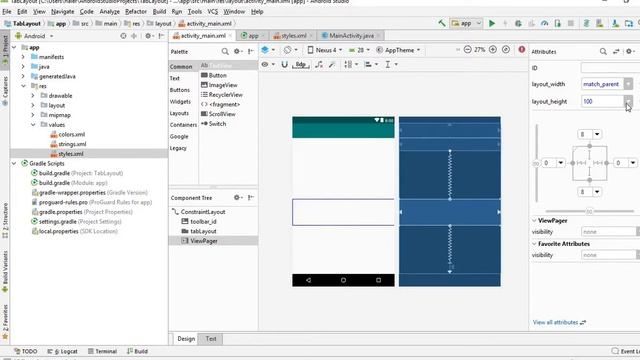Click the Infer Constraints wand icon
The height and width of the screenshot is (360, 640).
coord(332,64)
